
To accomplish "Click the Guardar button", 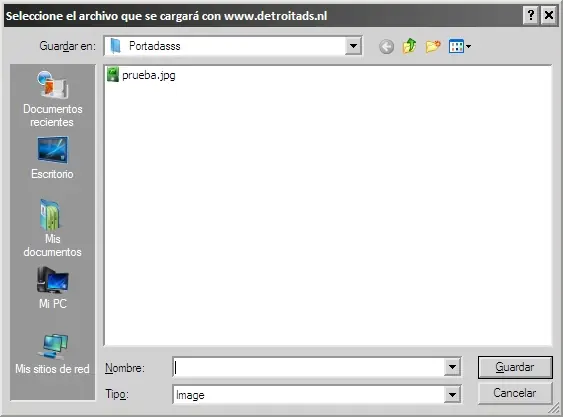I will (515, 367).
